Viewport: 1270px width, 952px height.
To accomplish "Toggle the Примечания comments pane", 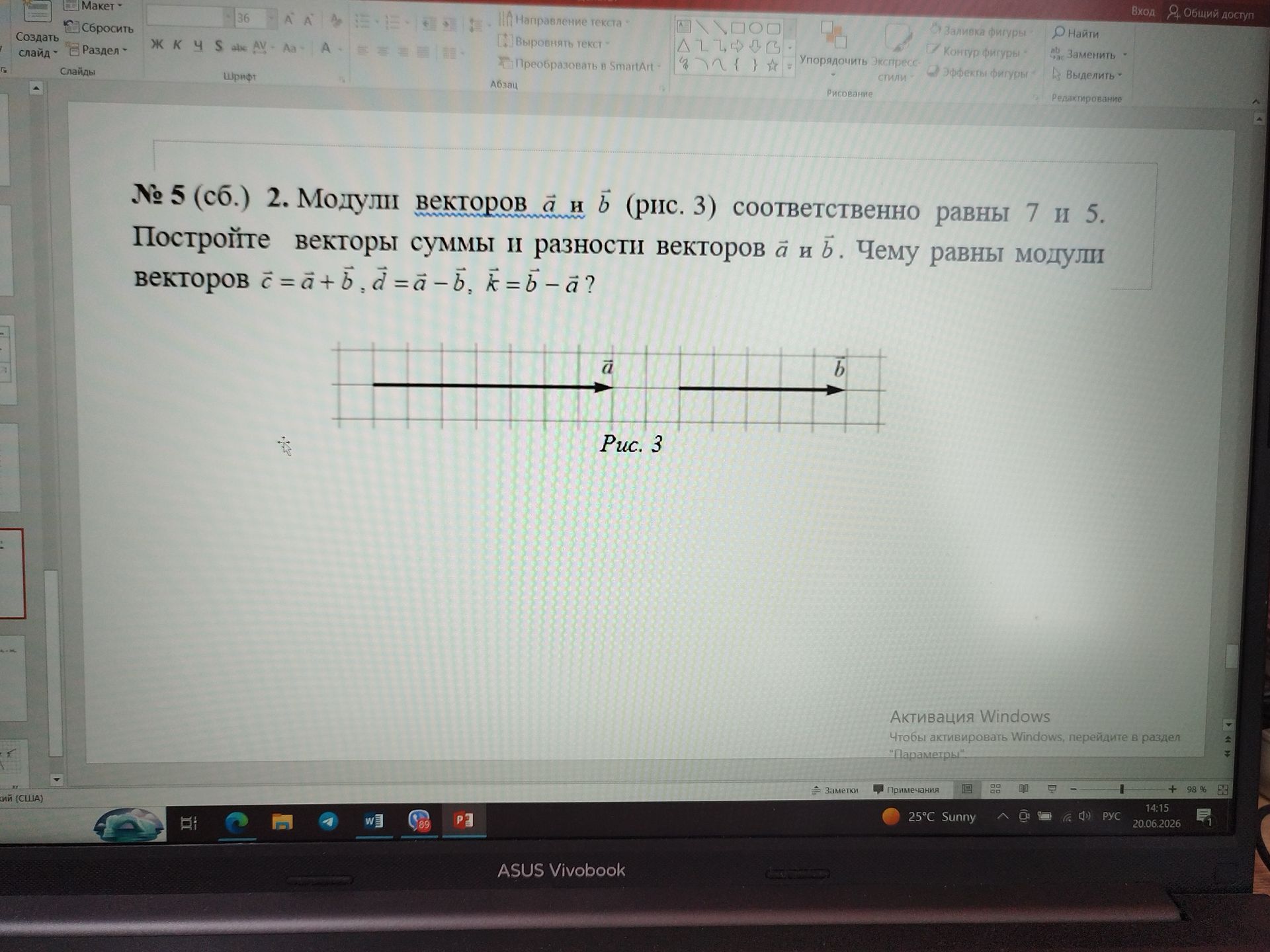I will tap(906, 789).
